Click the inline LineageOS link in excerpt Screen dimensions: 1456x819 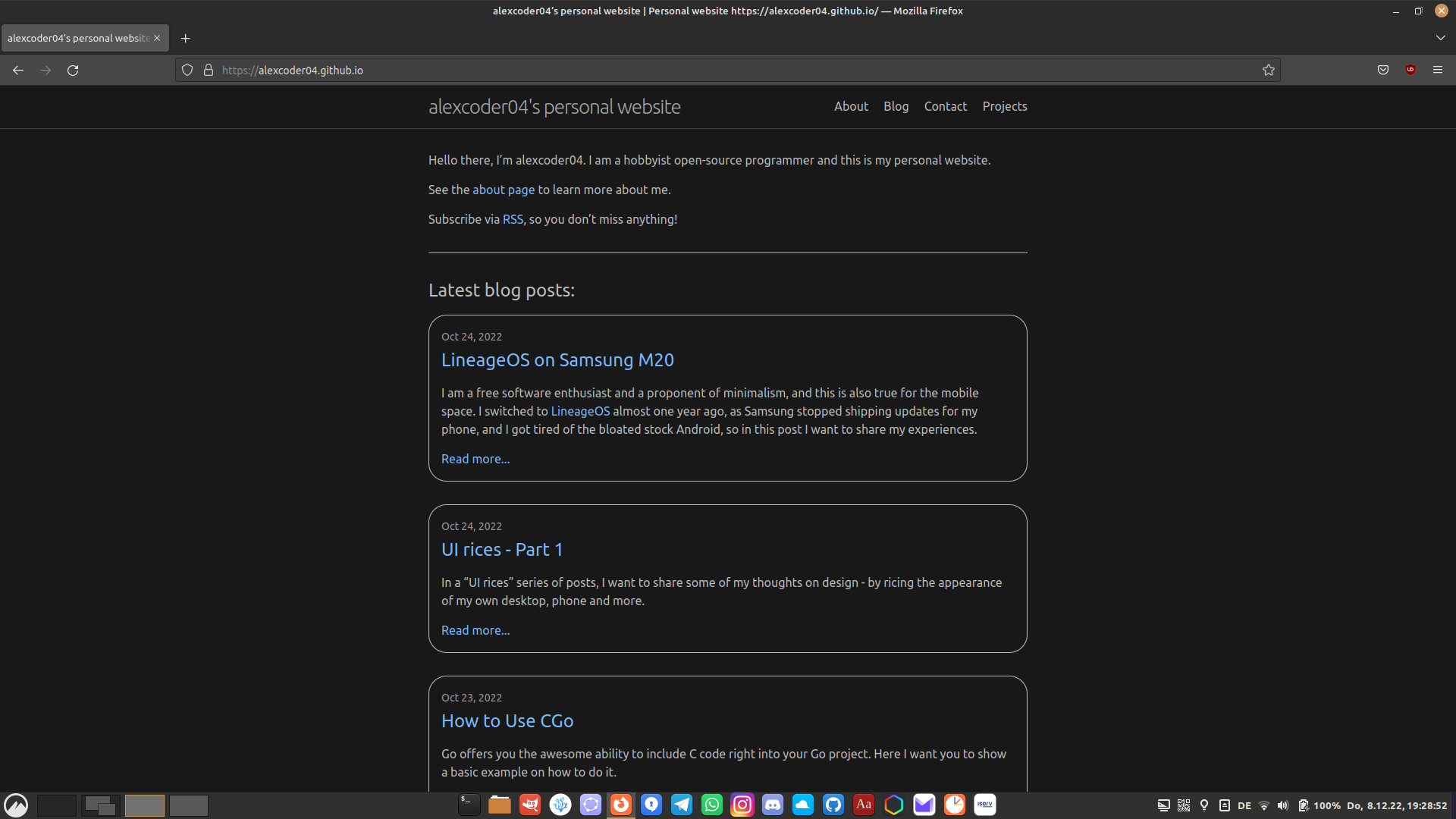coord(580,411)
